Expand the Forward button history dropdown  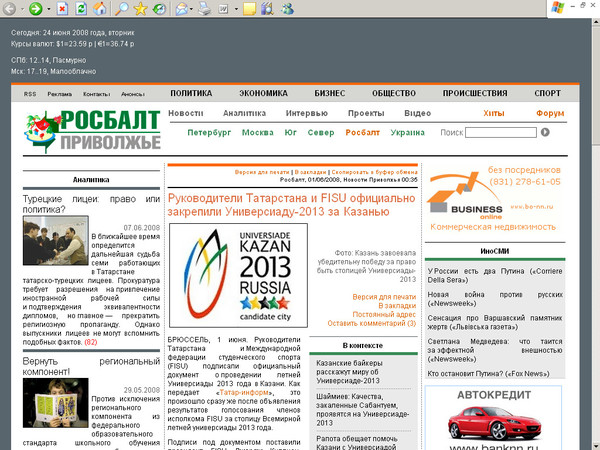(x=47, y=9)
